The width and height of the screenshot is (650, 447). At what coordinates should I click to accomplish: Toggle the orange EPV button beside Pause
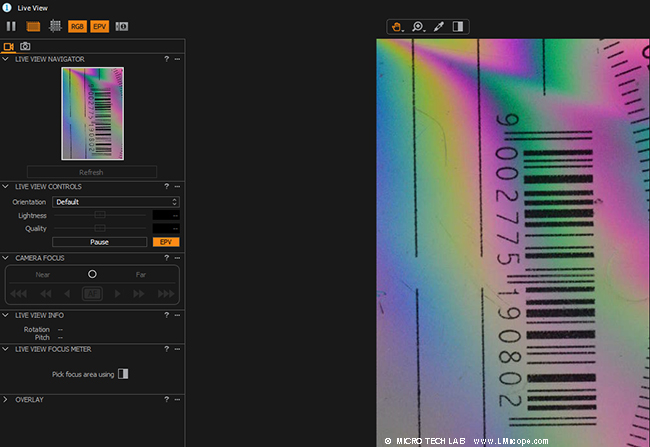tap(166, 242)
